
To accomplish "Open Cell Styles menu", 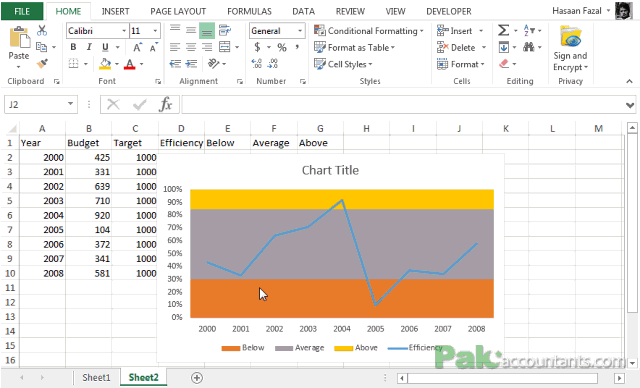I will (343, 64).
